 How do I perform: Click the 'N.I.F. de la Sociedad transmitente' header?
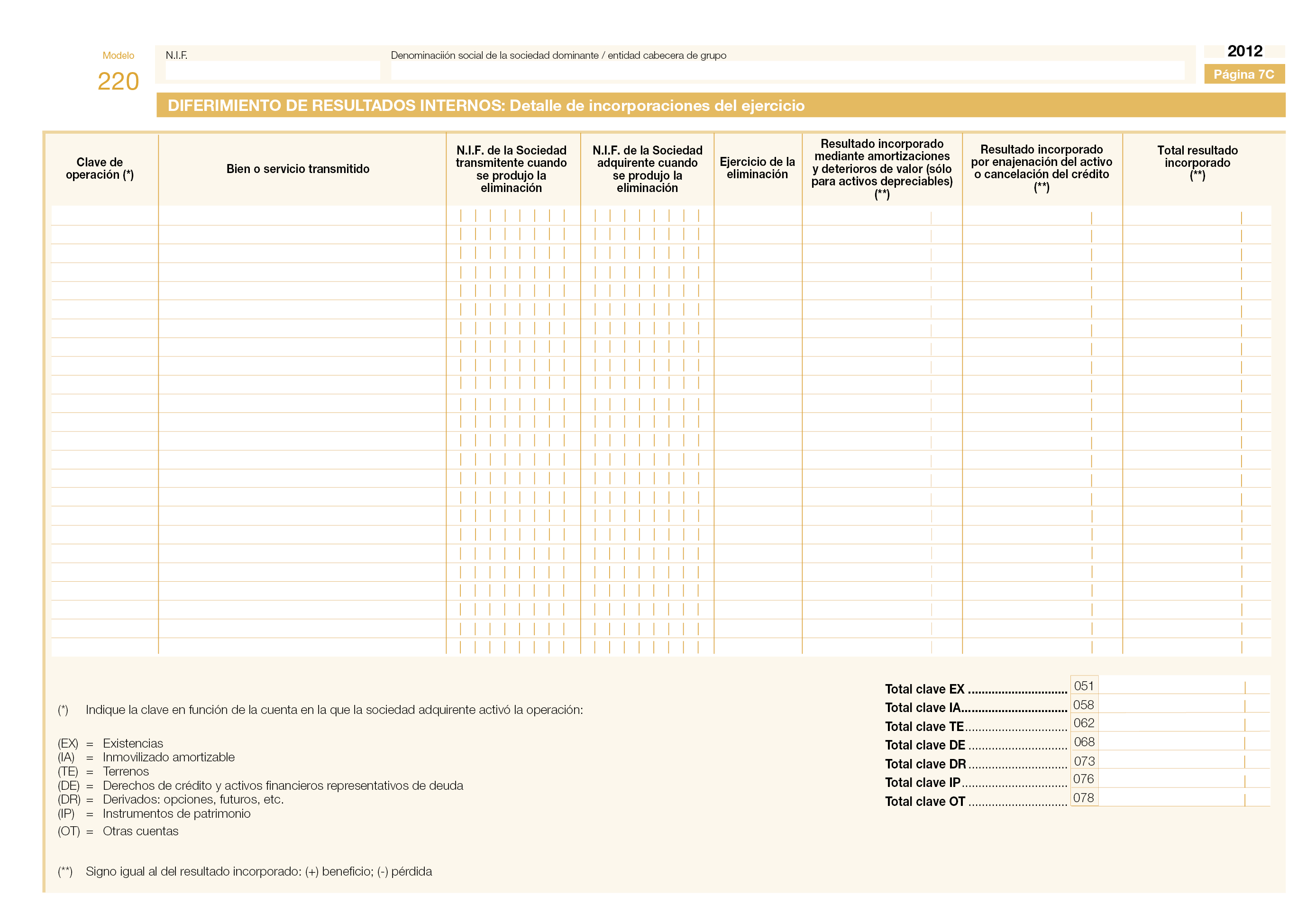[x=511, y=169]
